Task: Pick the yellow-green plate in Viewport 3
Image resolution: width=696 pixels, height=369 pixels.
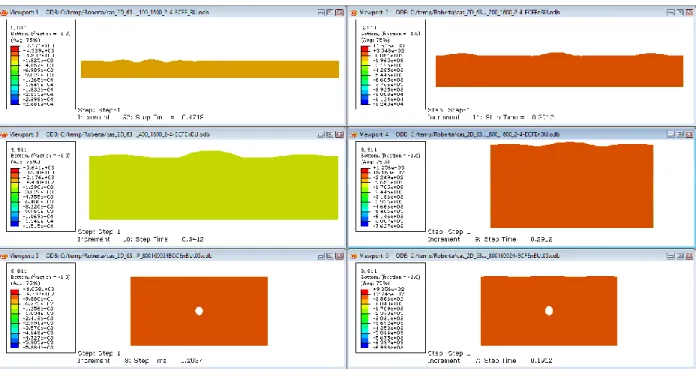Action: (214, 186)
